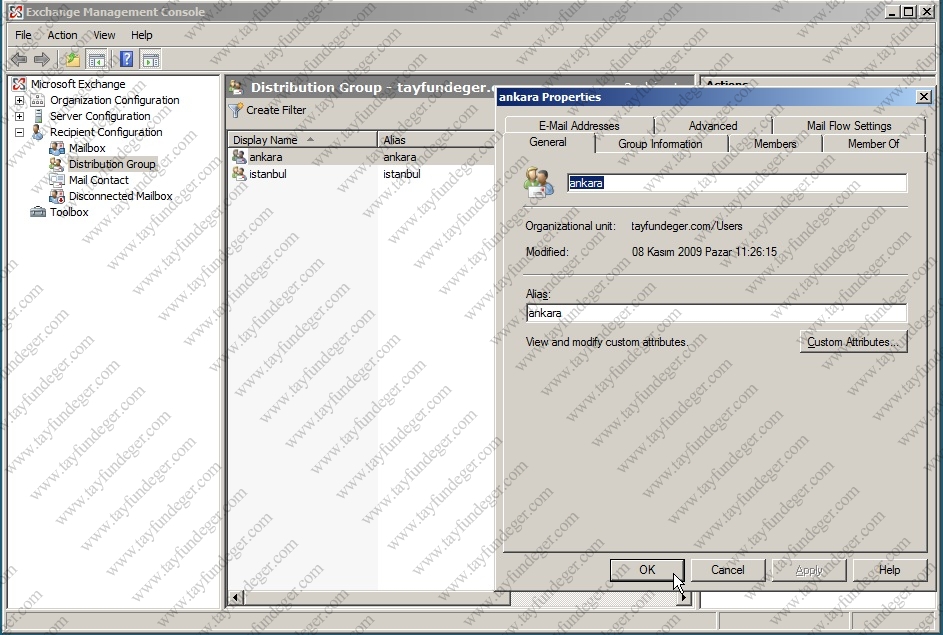This screenshot has height=635, width=943.
Task: Select the Mail Contact tree item
Action: pyautogui.click(x=99, y=180)
